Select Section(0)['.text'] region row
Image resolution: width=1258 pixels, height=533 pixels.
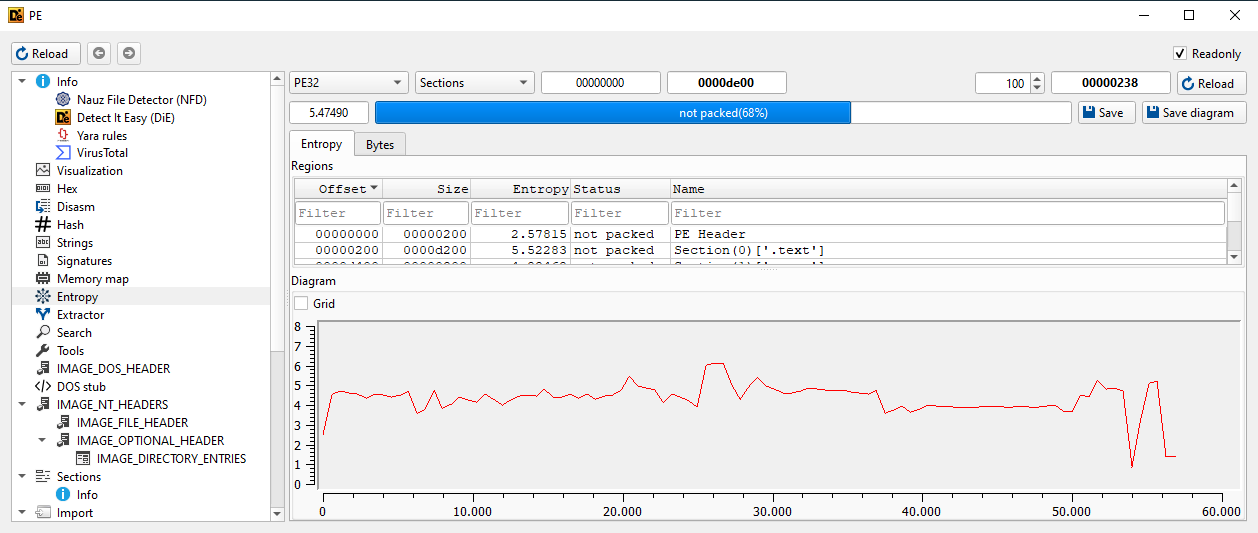(x=760, y=250)
